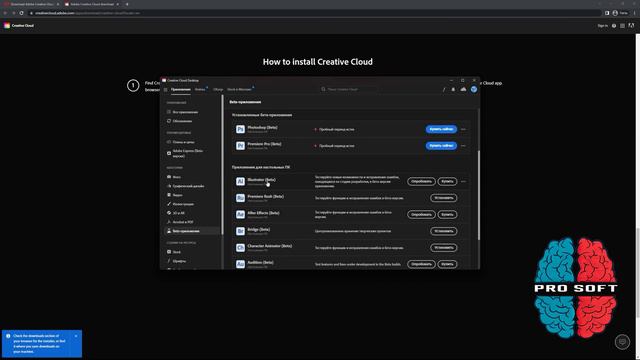The width and height of the screenshot is (640, 360).
Task: Reload the browser page
Action: tap(21, 13)
